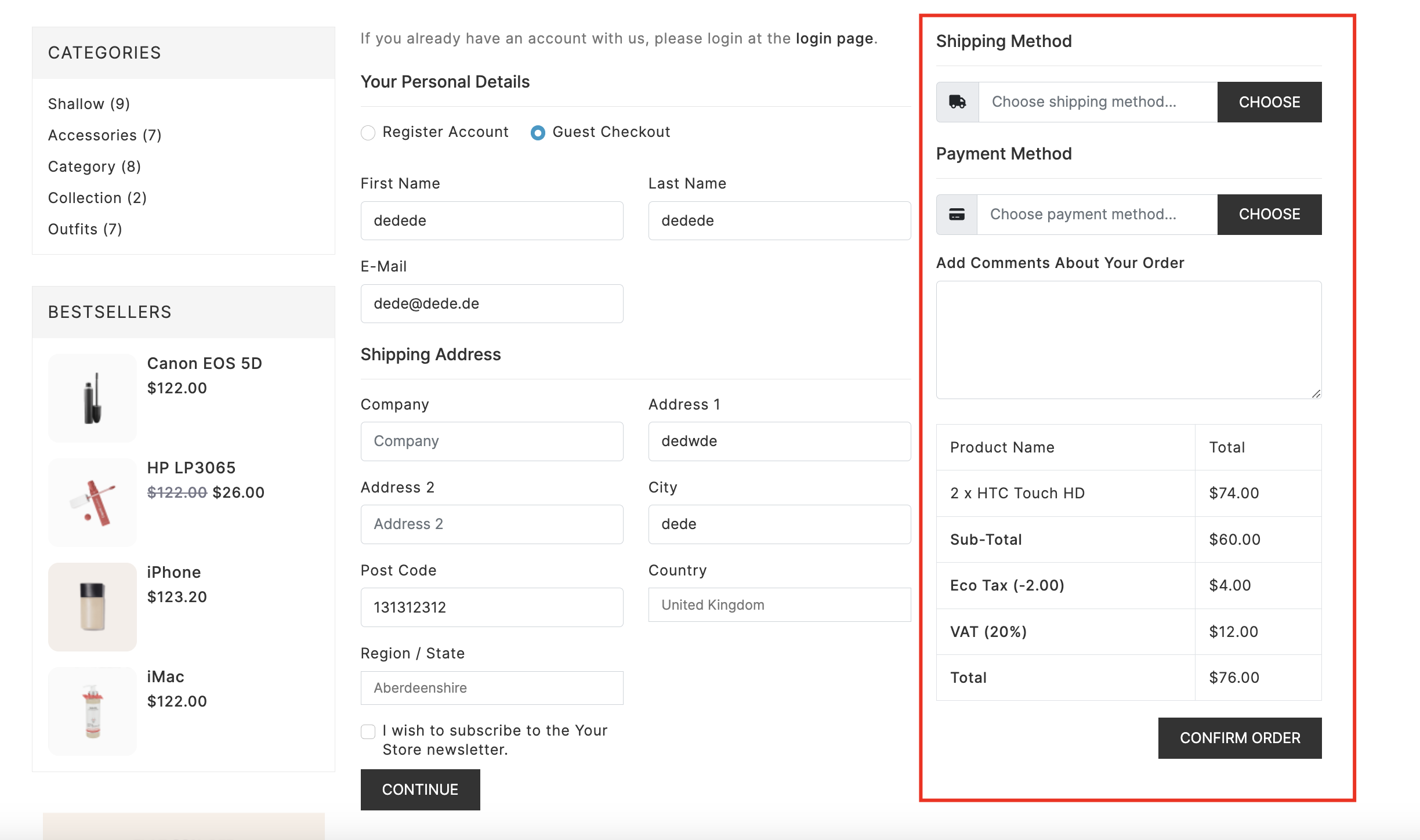
Task: Open the HP LP3065 product thumbnail
Action: click(x=92, y=502)
